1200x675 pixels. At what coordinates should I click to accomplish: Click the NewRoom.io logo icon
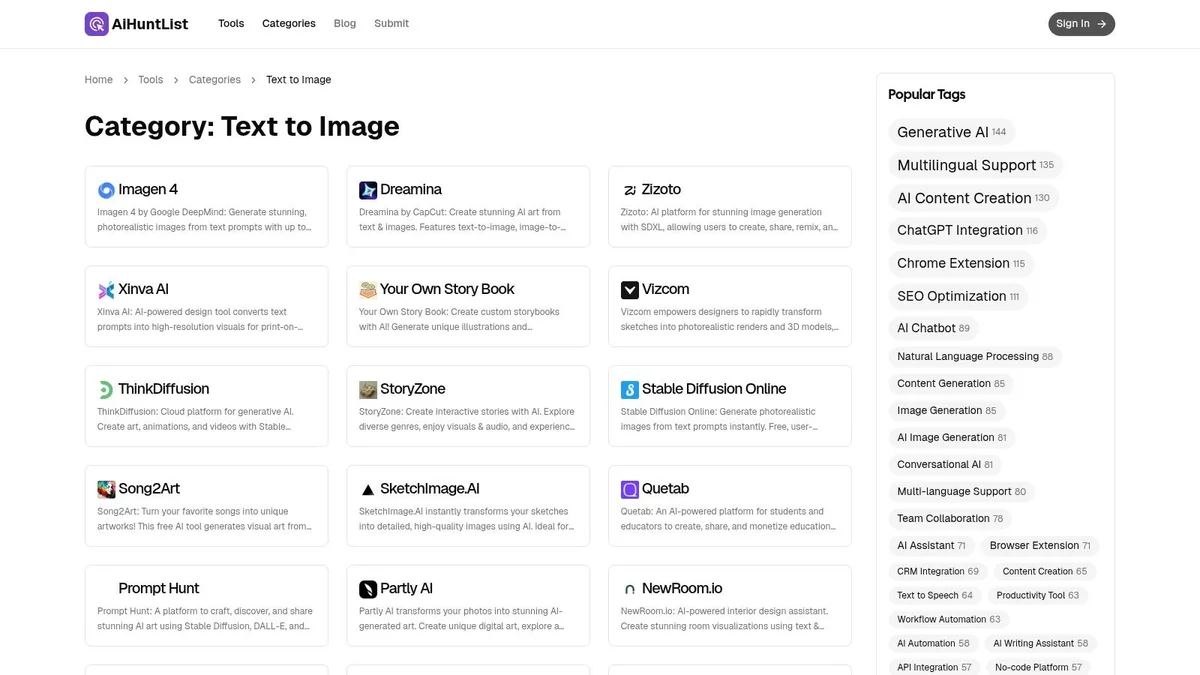[x=630, y=589]
